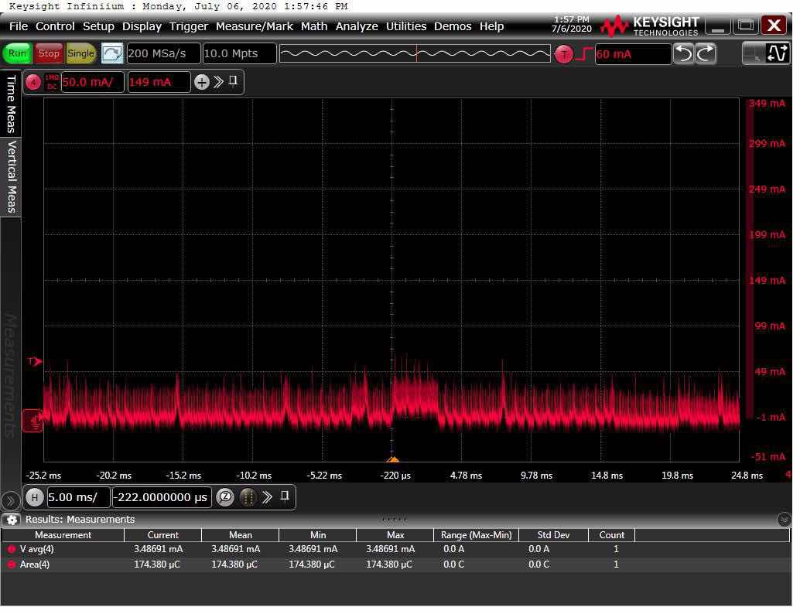The image size is (800, 614).
Task: Toggle pin on the channel toolbar
Action: click(233, 81)
